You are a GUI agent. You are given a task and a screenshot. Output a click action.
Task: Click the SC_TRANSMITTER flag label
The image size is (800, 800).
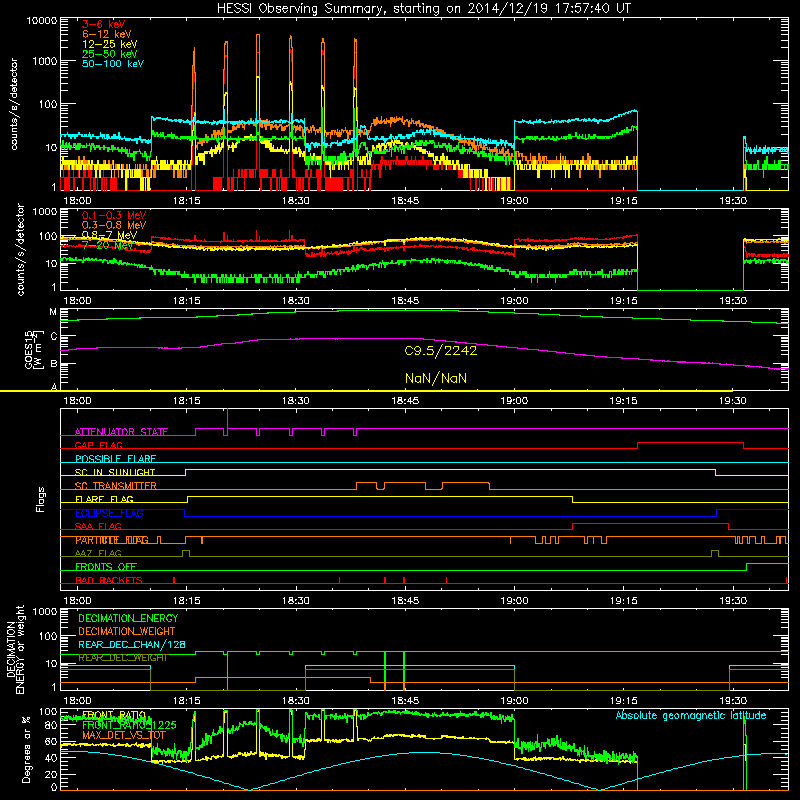coord(116,486)
